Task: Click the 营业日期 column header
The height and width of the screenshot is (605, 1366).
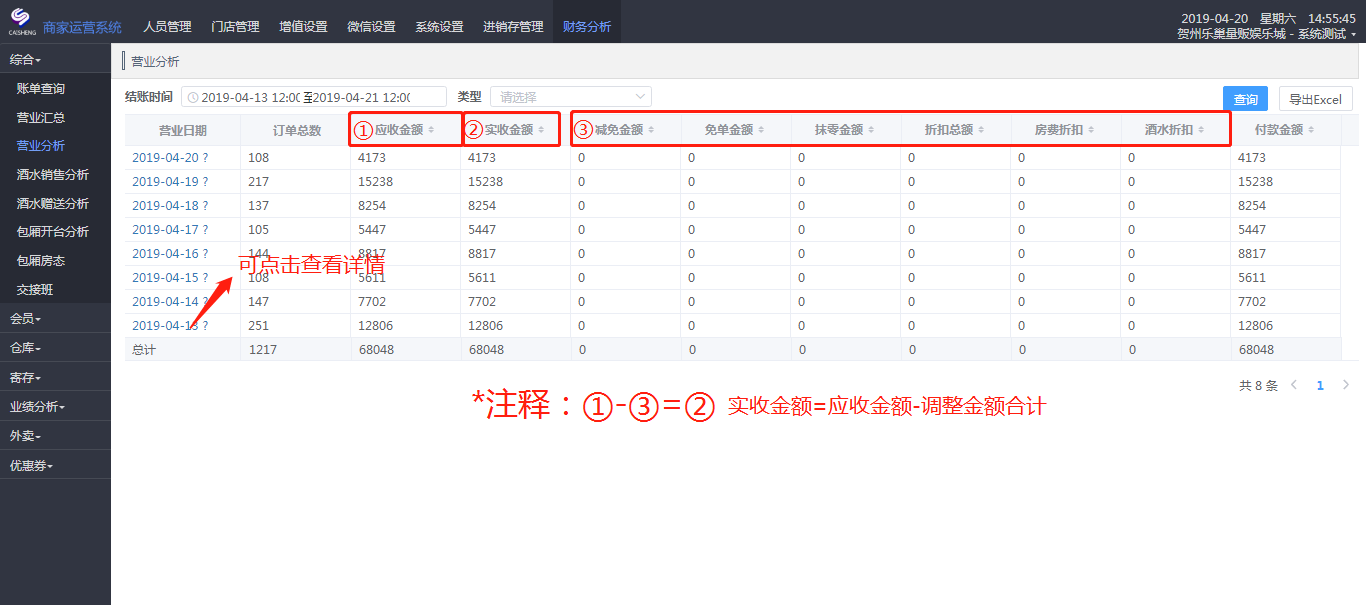Action: (x=183, y=130)
